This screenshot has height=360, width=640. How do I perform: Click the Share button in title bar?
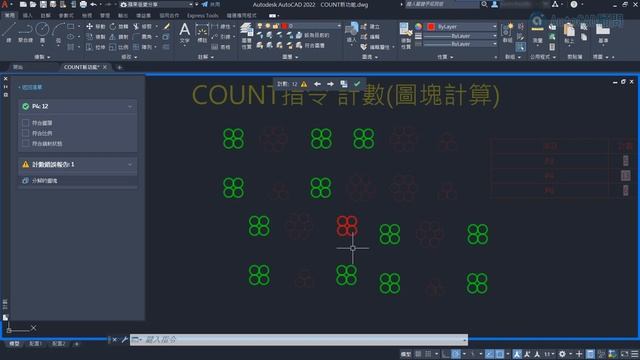211,4
